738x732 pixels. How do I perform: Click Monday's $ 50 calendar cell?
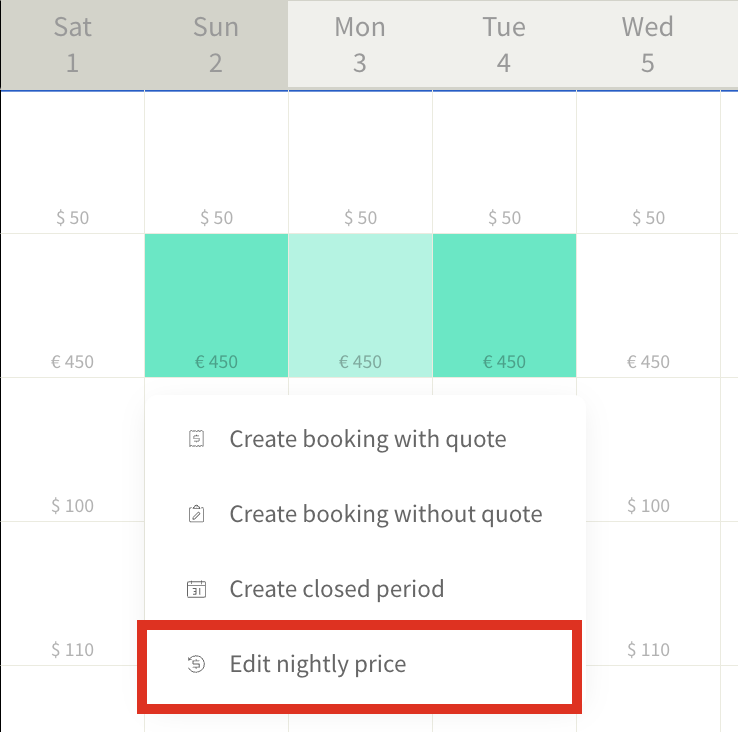360,162
